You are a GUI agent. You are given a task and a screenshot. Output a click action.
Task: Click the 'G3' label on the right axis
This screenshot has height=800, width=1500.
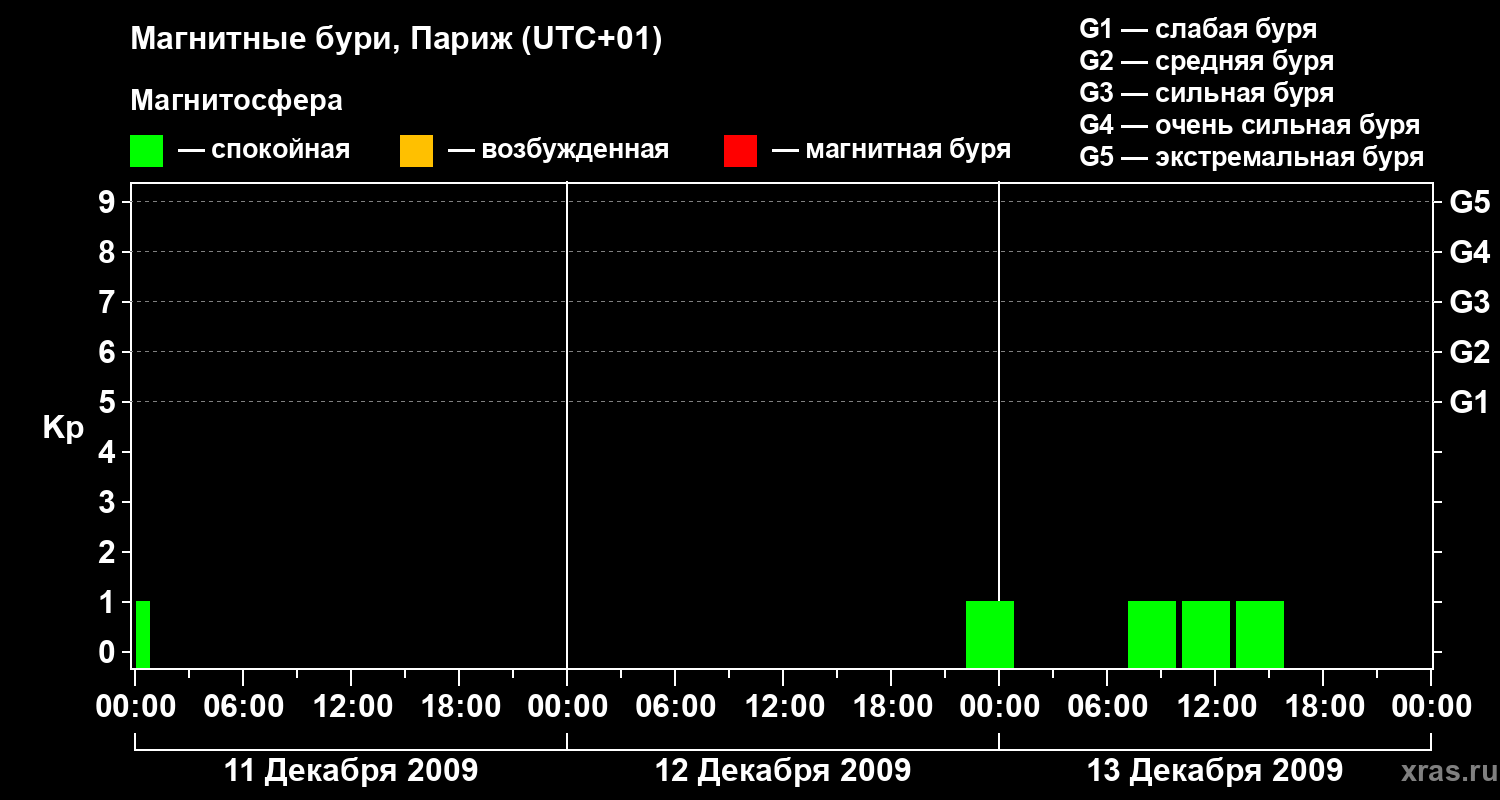[1470, 303]
